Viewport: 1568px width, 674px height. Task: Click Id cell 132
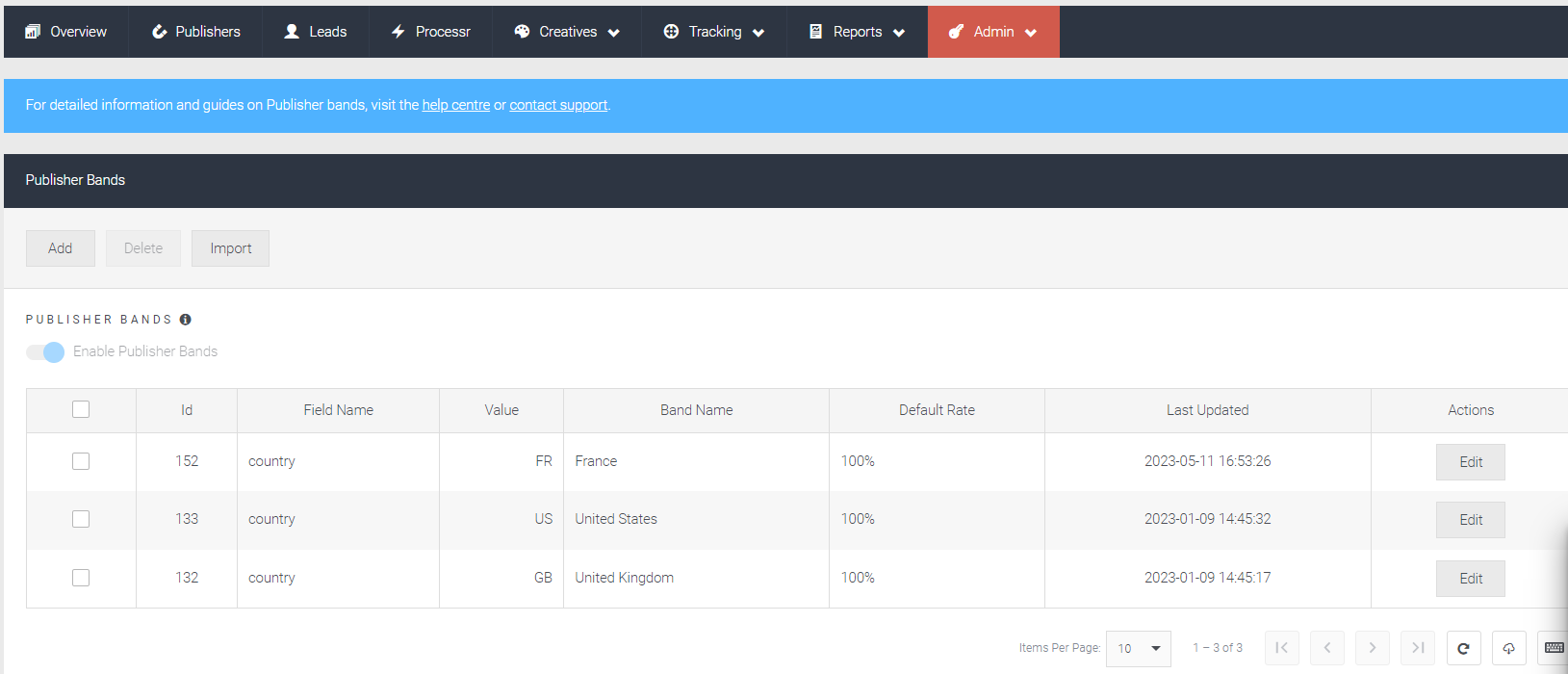coord(187,578)
